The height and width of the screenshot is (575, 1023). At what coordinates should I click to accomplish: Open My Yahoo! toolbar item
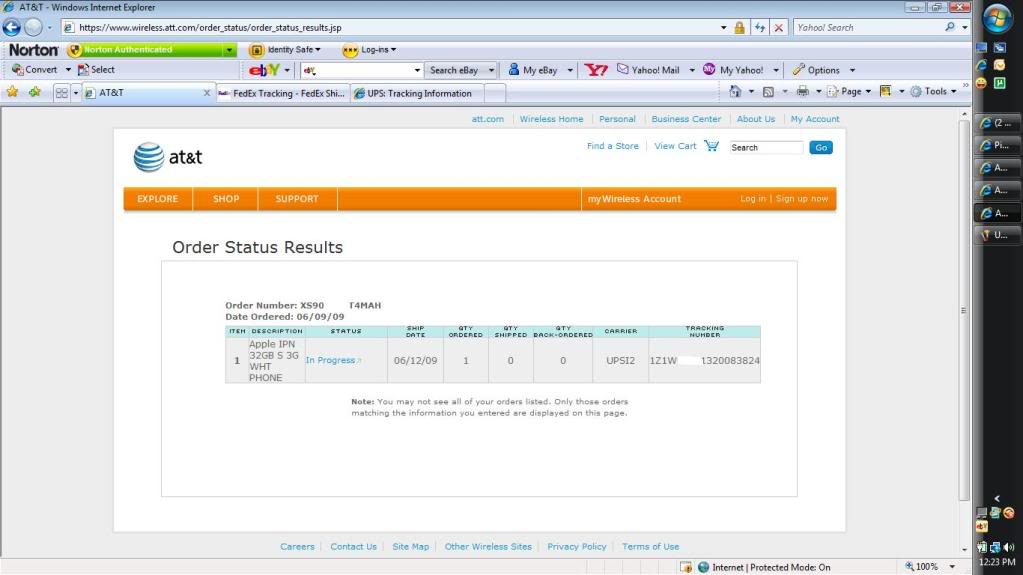(733, 70)
